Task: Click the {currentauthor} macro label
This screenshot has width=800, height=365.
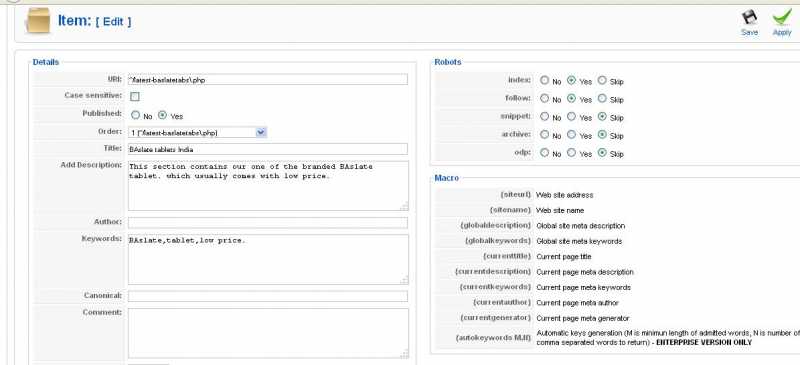Action: click(x=503, y=303)
